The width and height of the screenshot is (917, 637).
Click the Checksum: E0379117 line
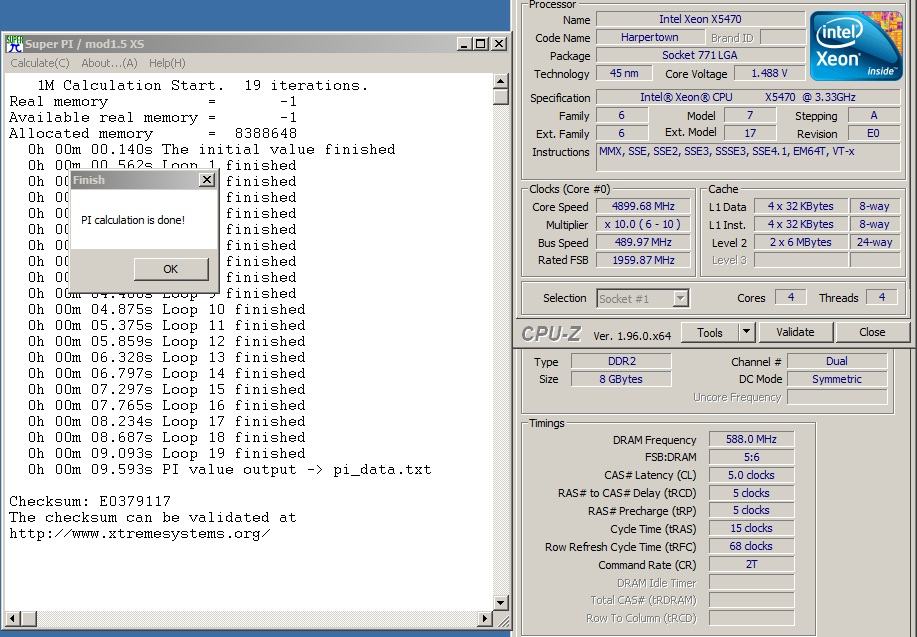[89, 501]
